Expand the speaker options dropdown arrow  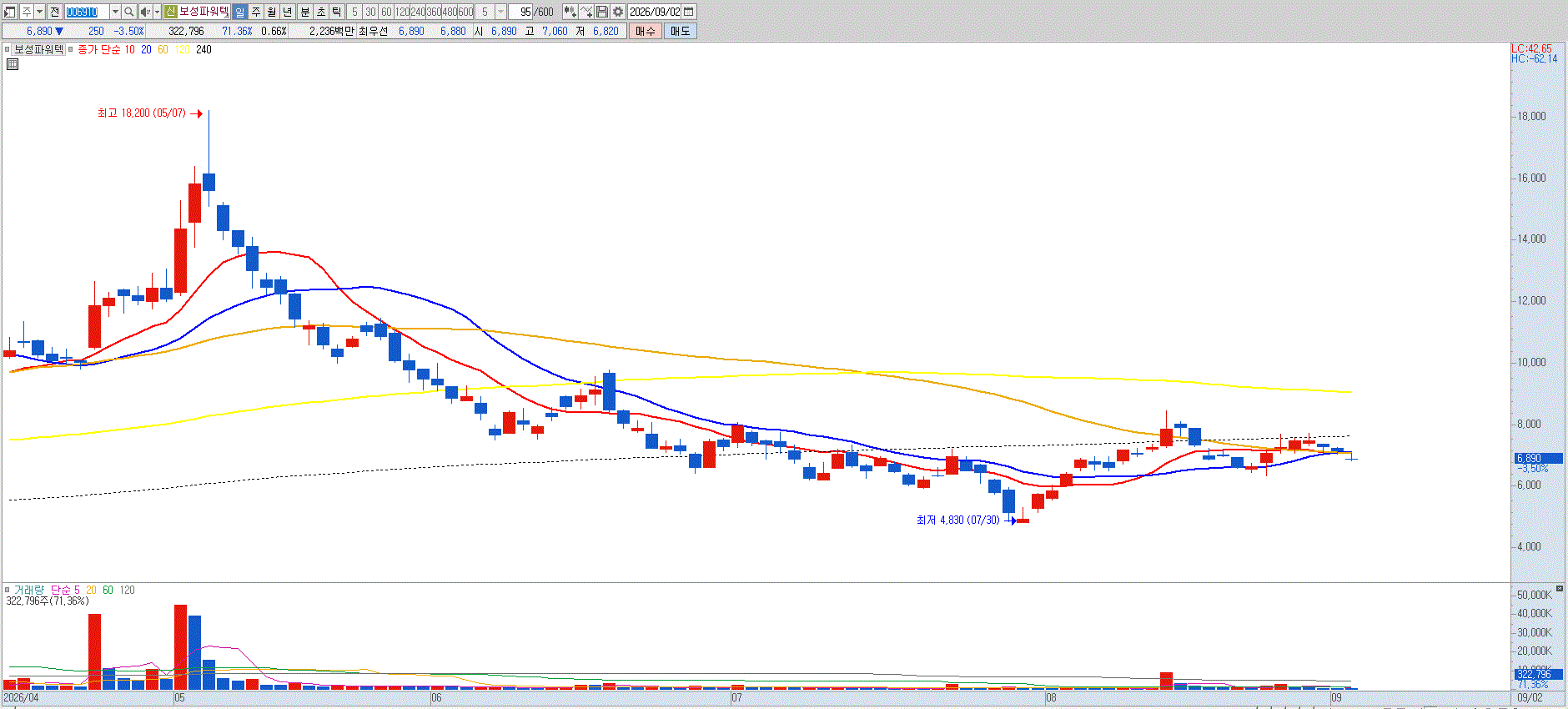[157, 12]
